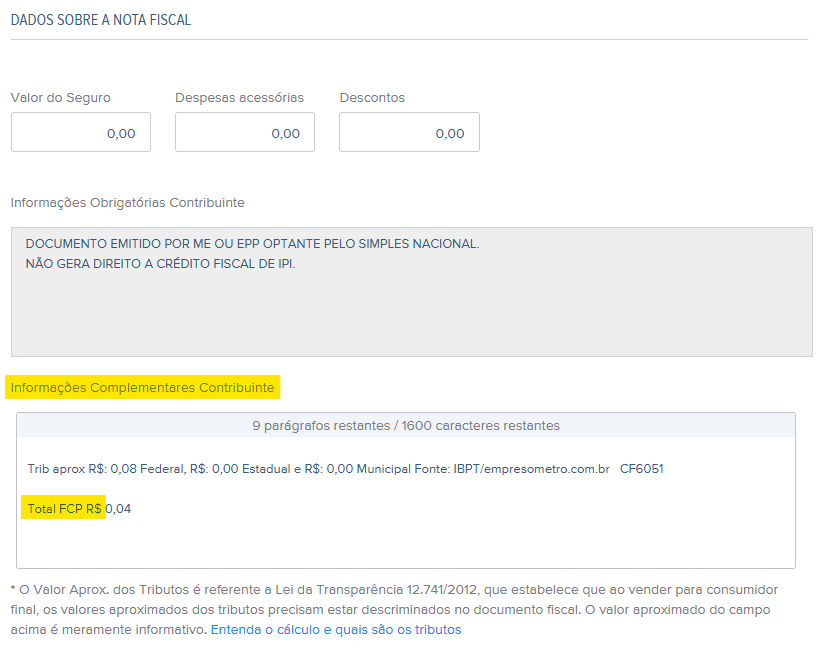Focus the Despesas acessórias amount field
The width and height of the screenshot is (826, 663).
245,133
